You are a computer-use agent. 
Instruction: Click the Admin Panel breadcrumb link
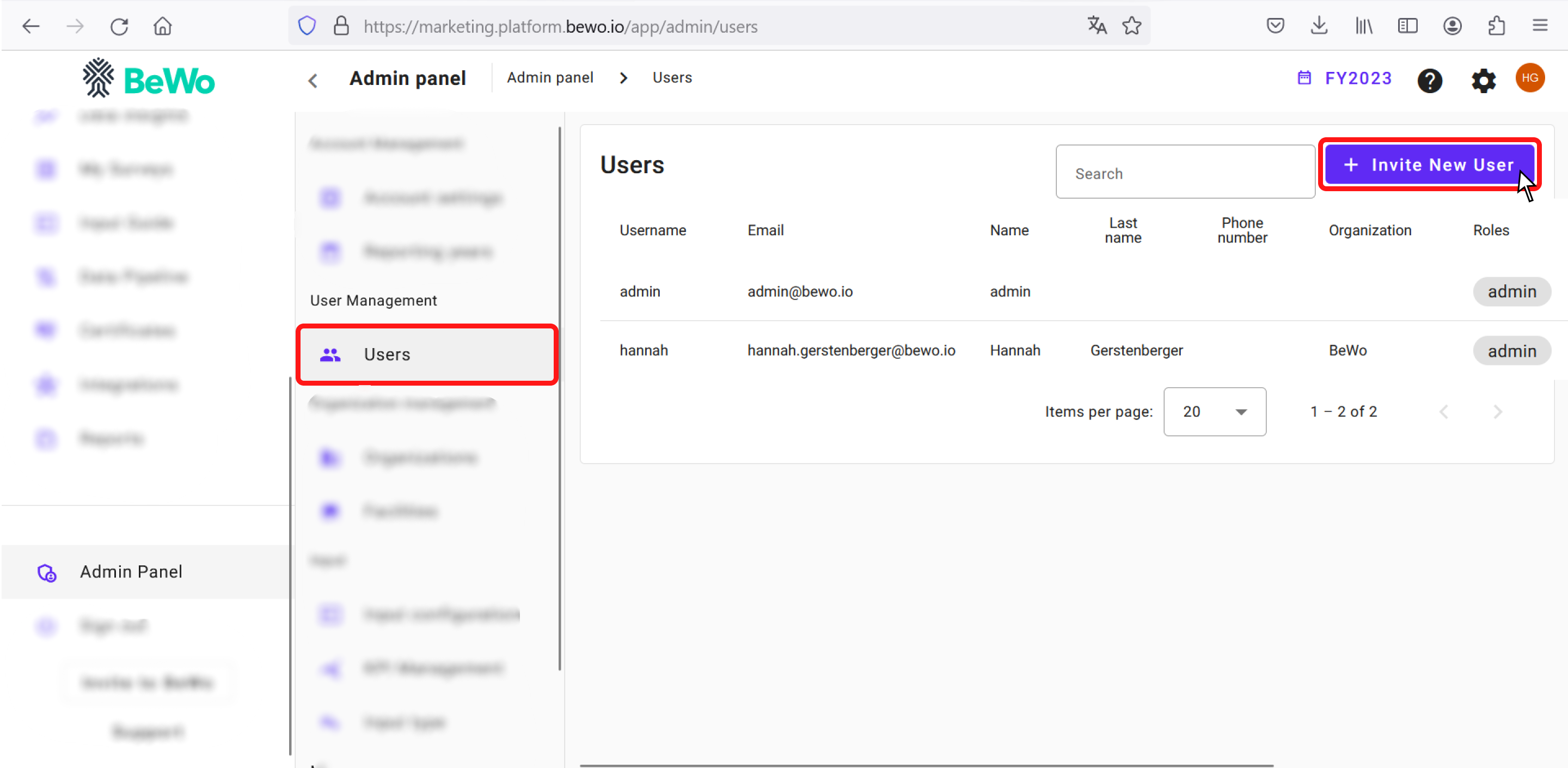(550, 78)
